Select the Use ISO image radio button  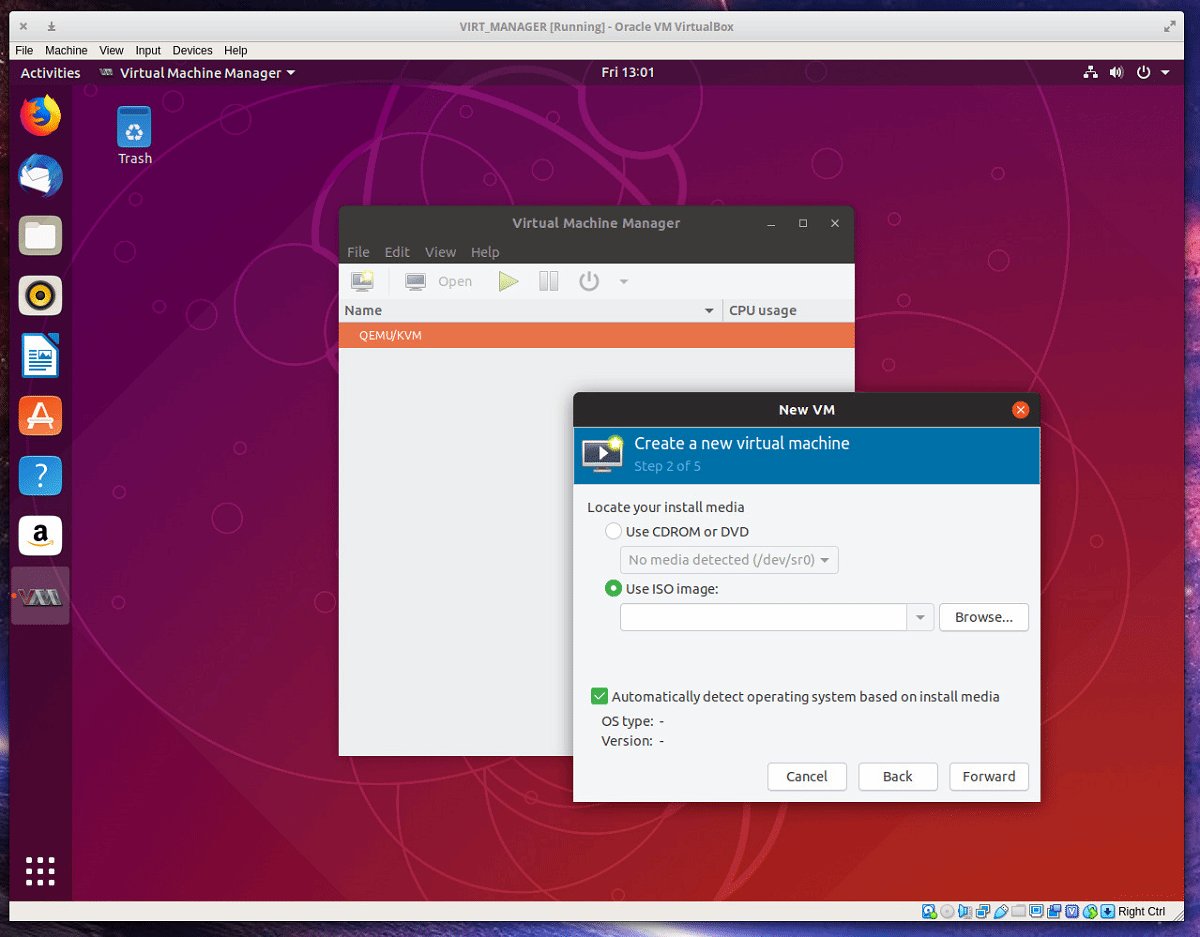click(x=613, y=588)
